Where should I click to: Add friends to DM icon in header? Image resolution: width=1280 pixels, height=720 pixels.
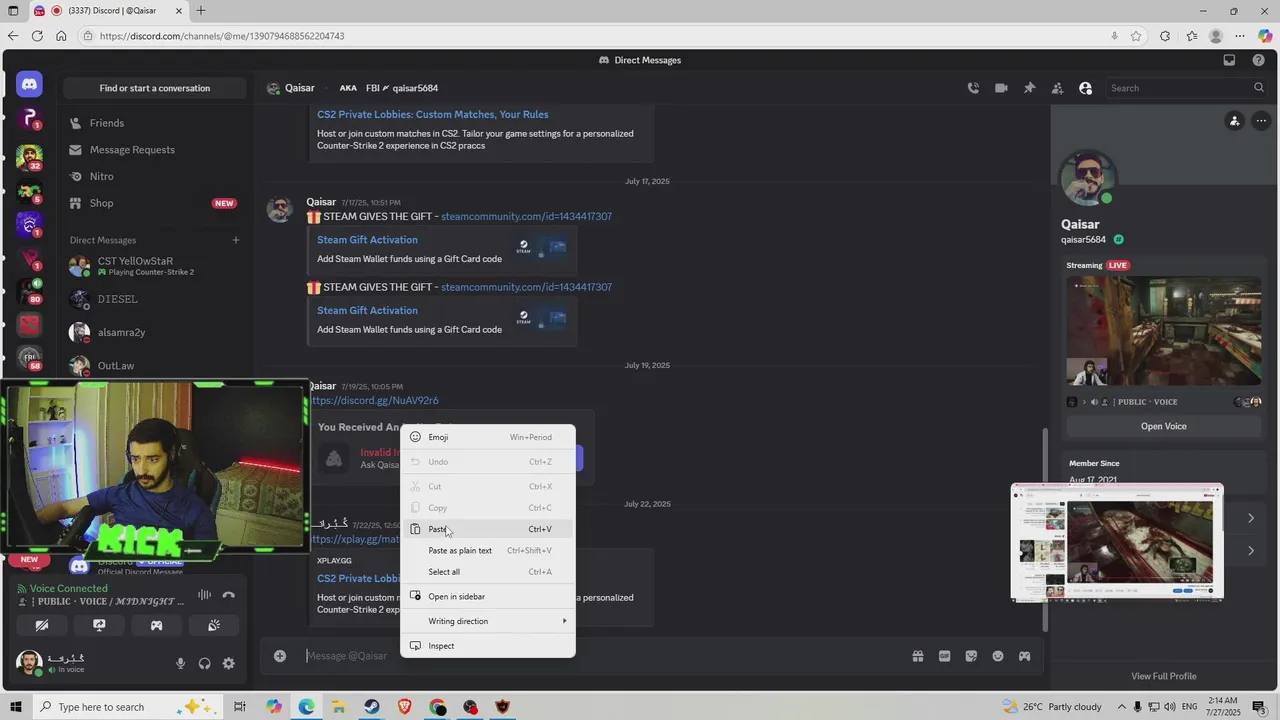pos(1057,88)
